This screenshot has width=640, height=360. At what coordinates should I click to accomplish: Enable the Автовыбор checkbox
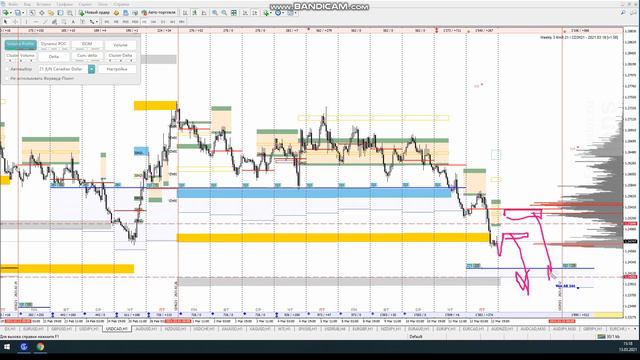point(7,69)
